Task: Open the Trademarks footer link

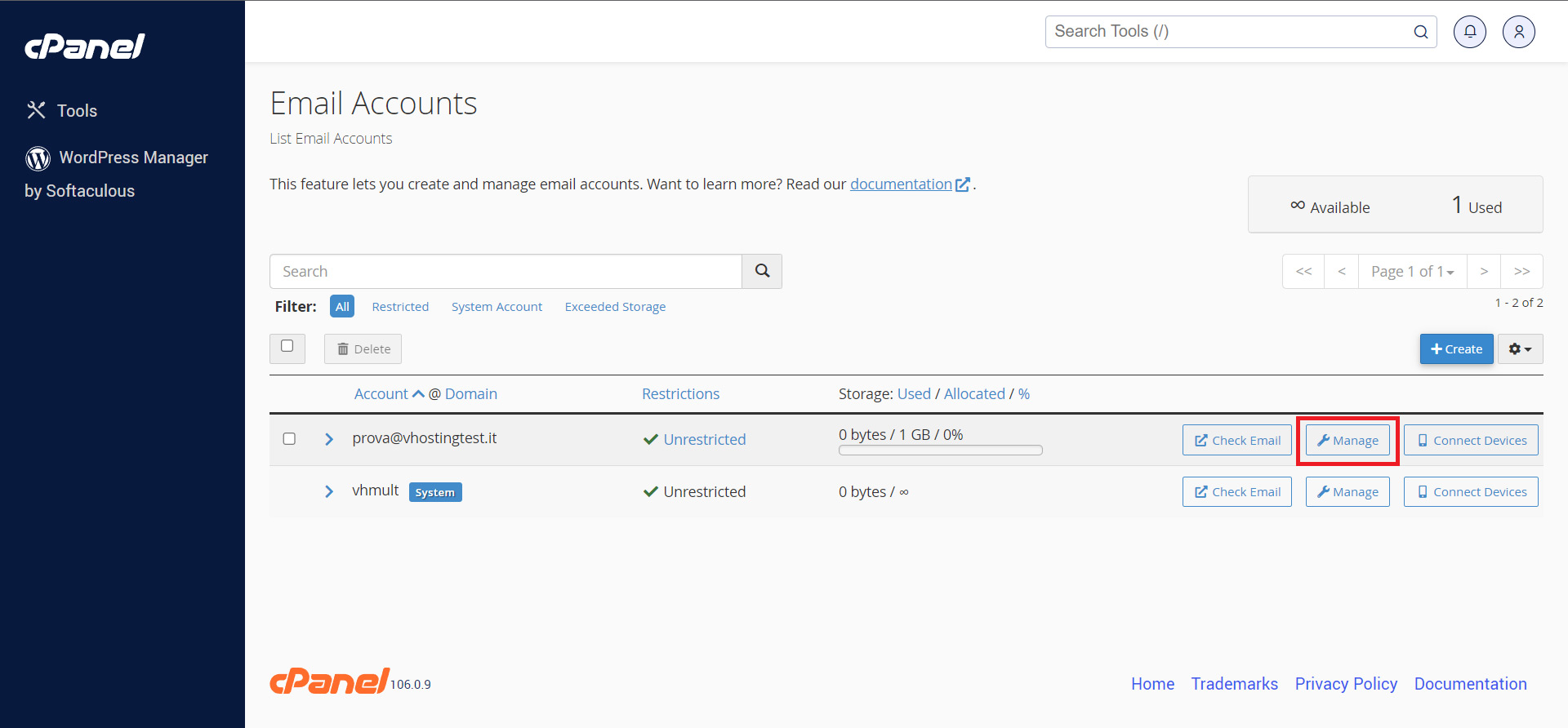Action: click(x=1235, y=684)
